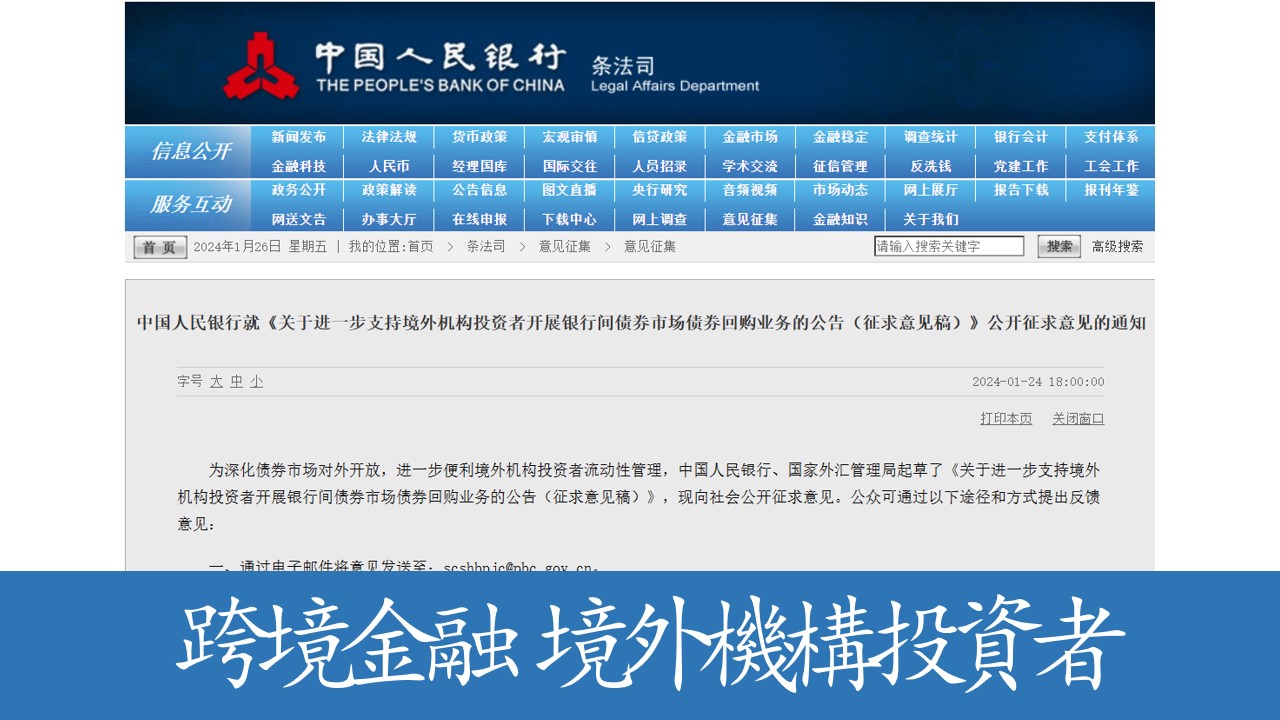
Task: Set font size to 小
Action: [257, 382]
